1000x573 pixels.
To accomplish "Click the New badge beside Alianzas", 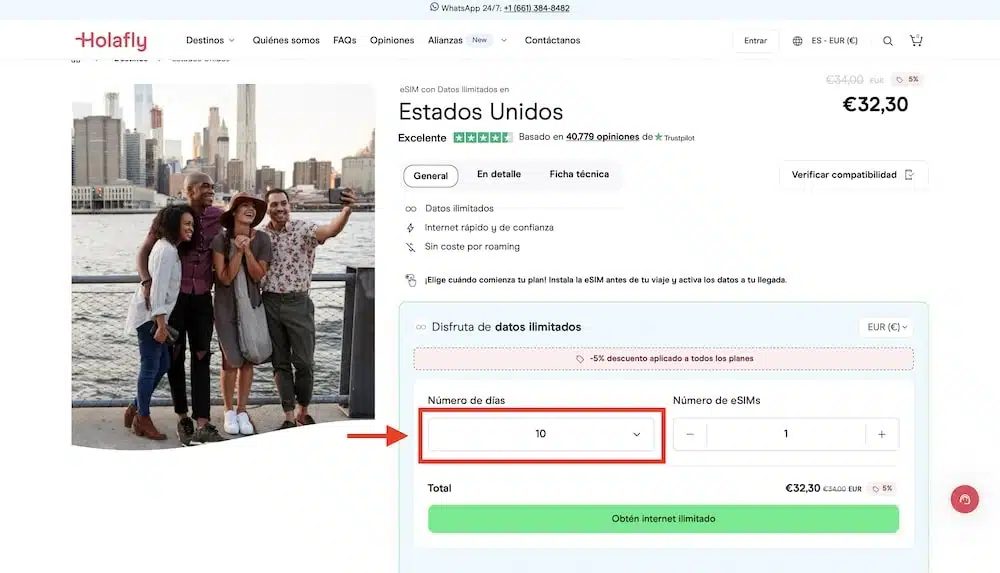I will point(480,40).
